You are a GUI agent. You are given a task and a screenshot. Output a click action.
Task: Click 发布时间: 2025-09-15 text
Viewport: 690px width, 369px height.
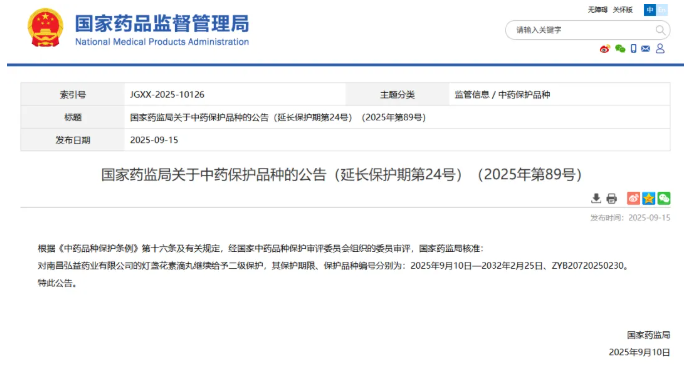tap(630, 218)
